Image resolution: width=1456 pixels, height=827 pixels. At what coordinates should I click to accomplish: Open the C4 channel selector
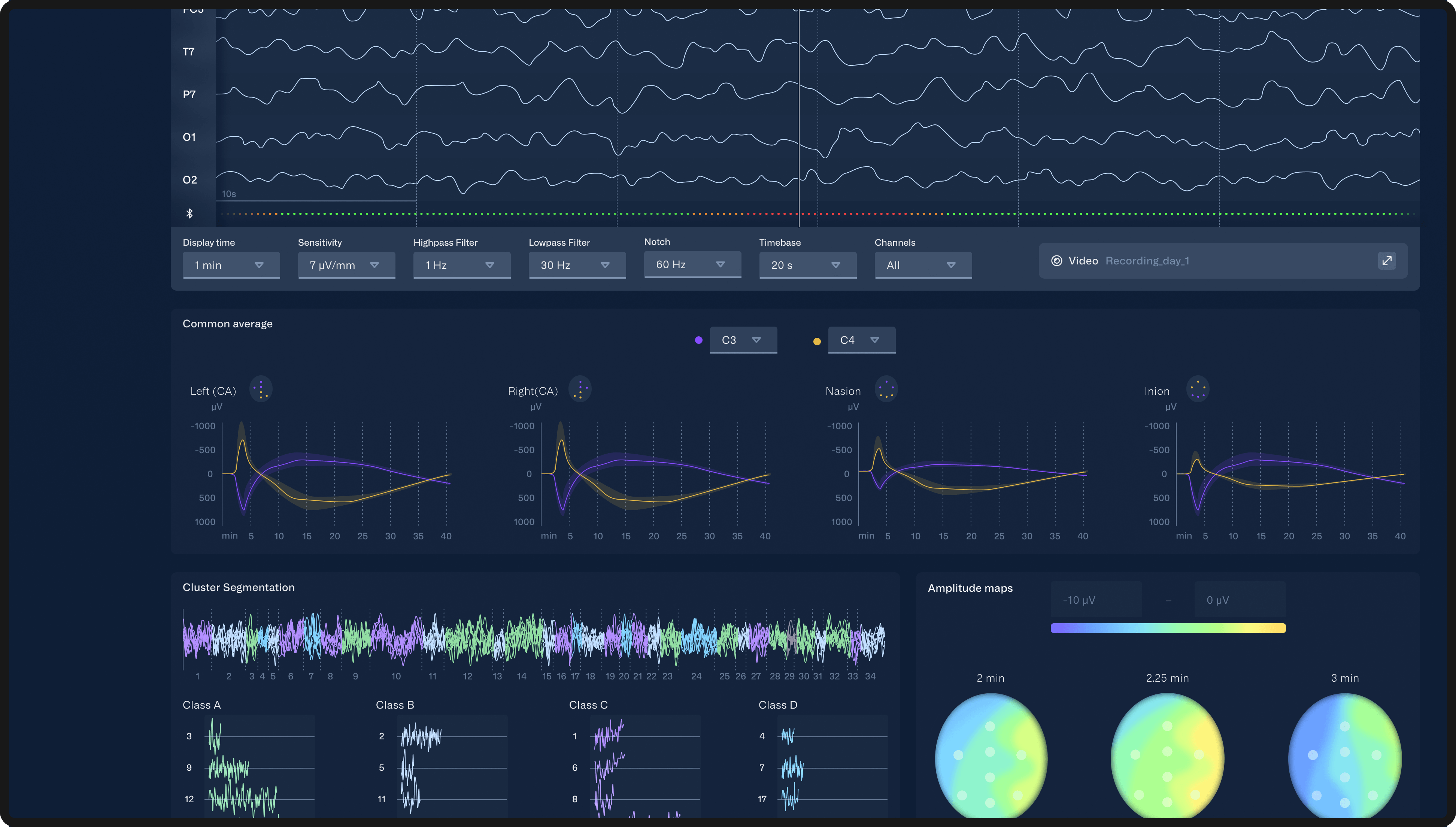tap(861, 340)
